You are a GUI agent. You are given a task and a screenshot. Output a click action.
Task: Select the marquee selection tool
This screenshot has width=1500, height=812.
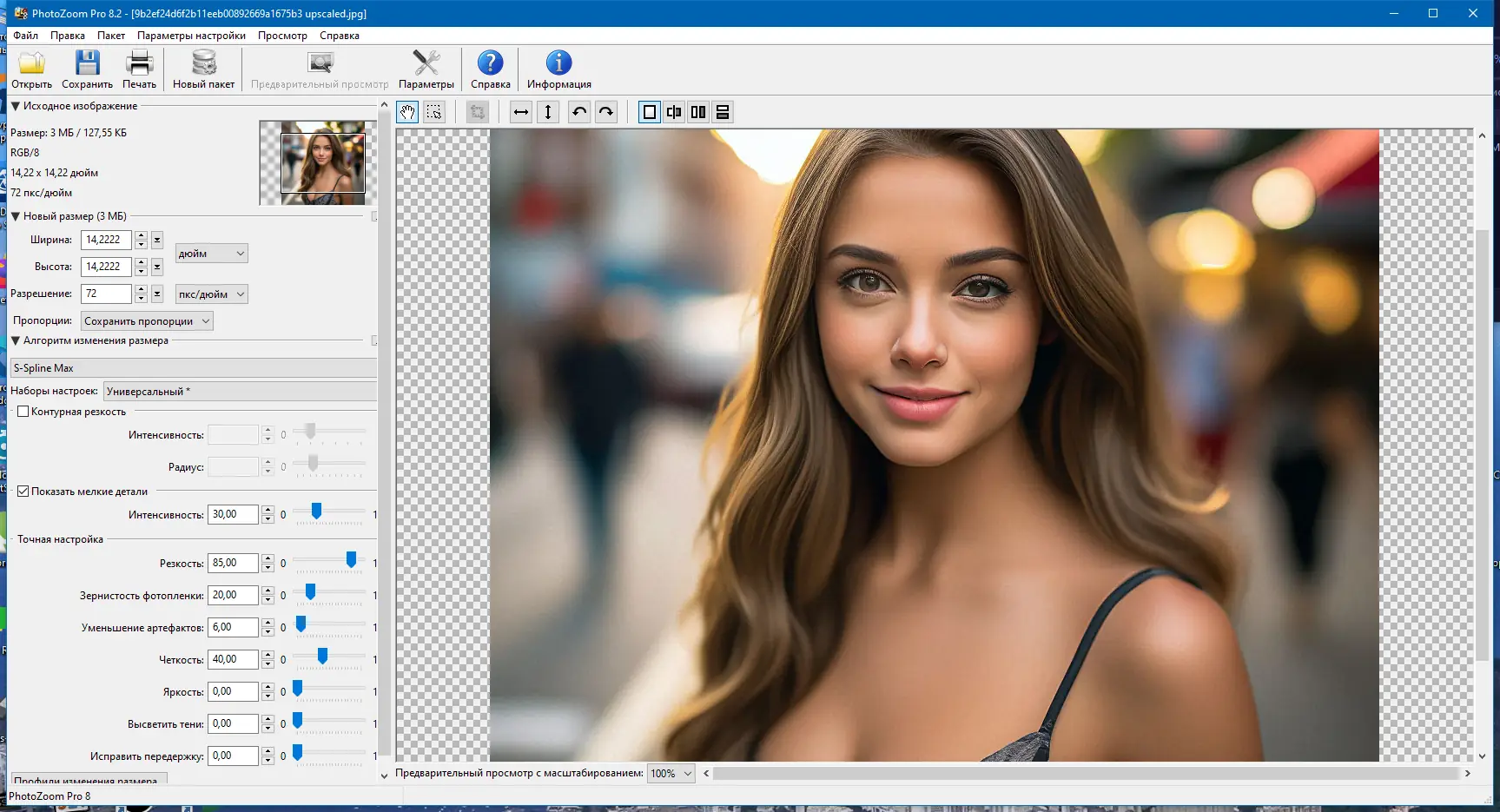[x=434, y=112]
